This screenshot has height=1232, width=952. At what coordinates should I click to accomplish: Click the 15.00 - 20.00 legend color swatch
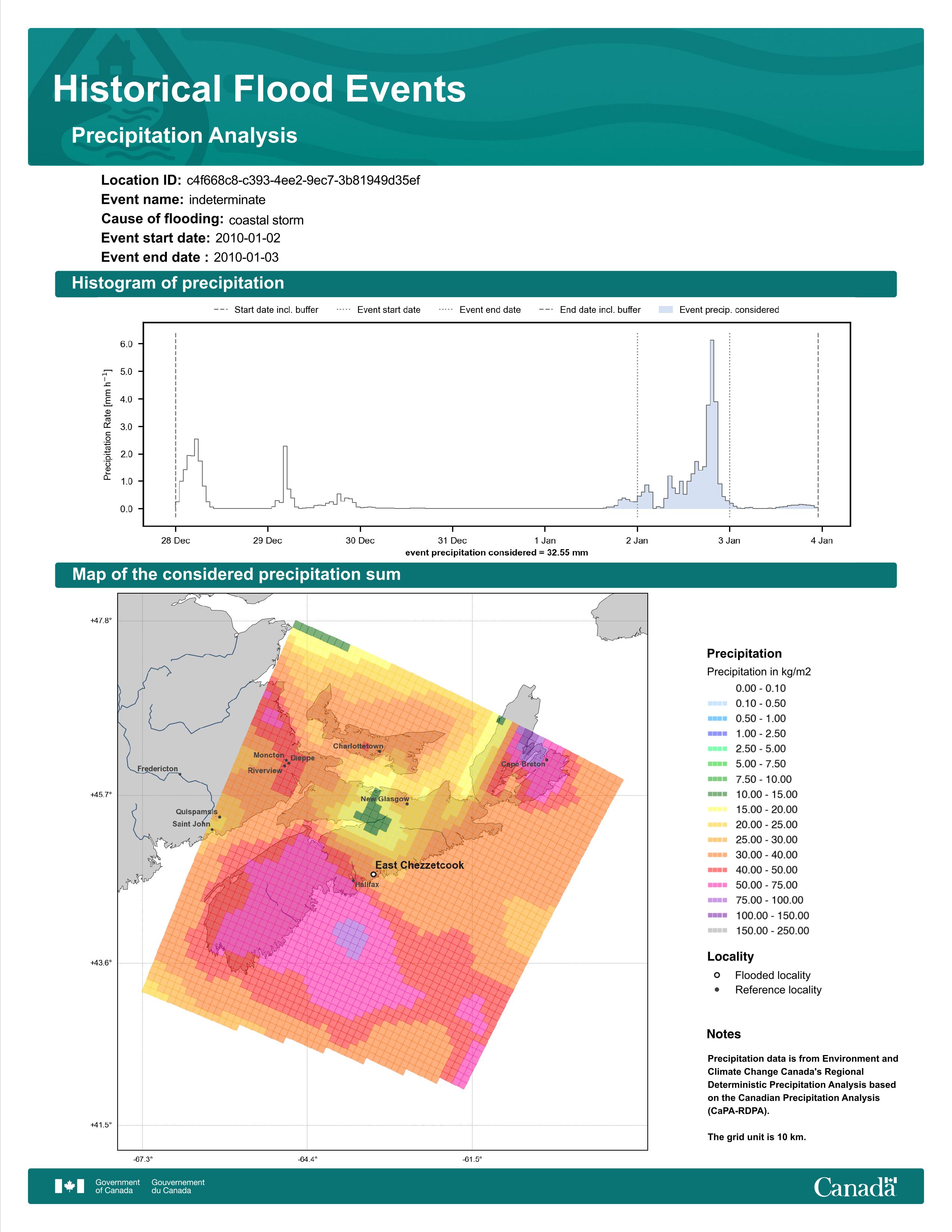click(718, 809)
